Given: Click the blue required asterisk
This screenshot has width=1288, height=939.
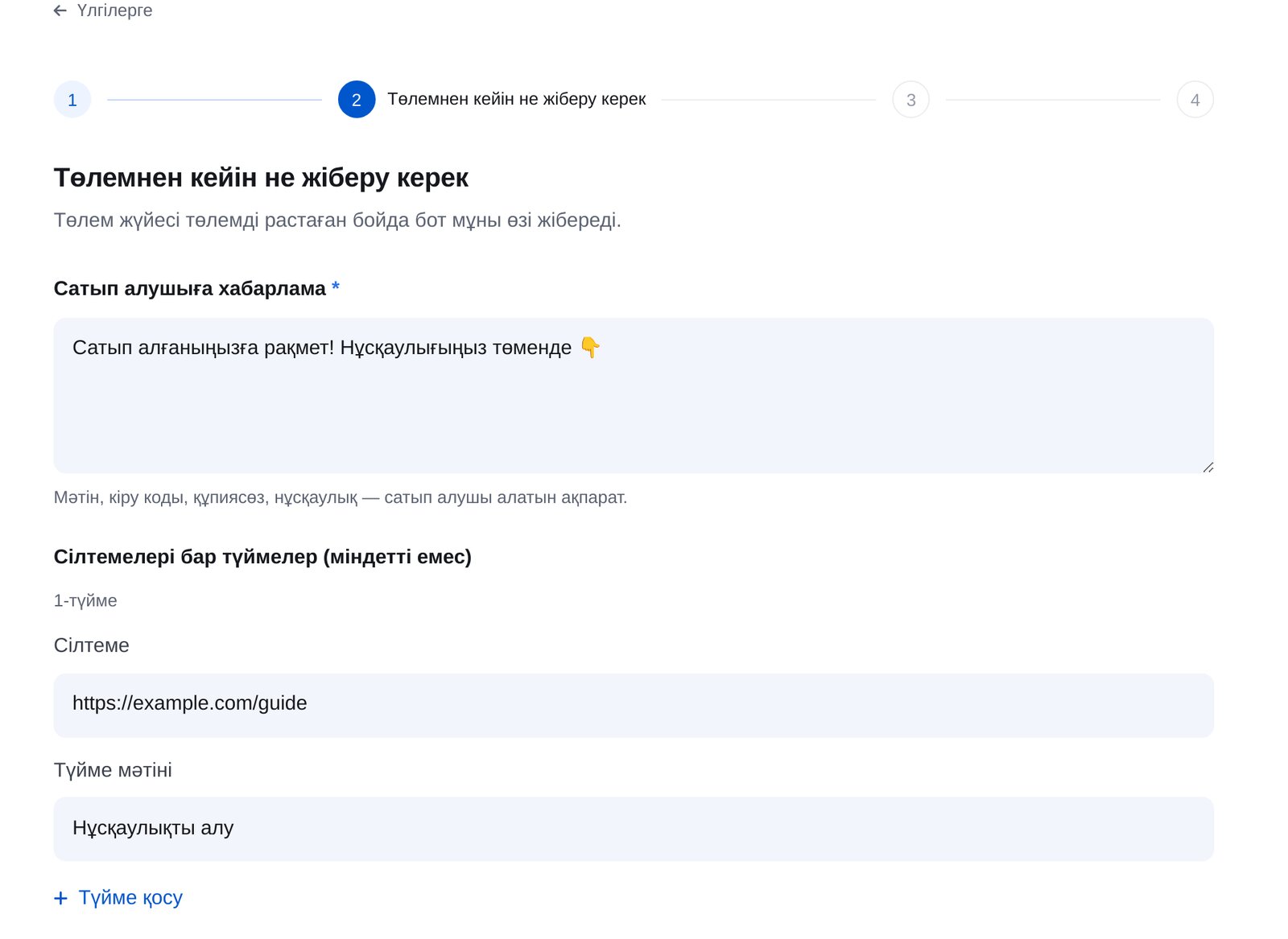Looking at the screenshot, I should [x=336, y=286].
